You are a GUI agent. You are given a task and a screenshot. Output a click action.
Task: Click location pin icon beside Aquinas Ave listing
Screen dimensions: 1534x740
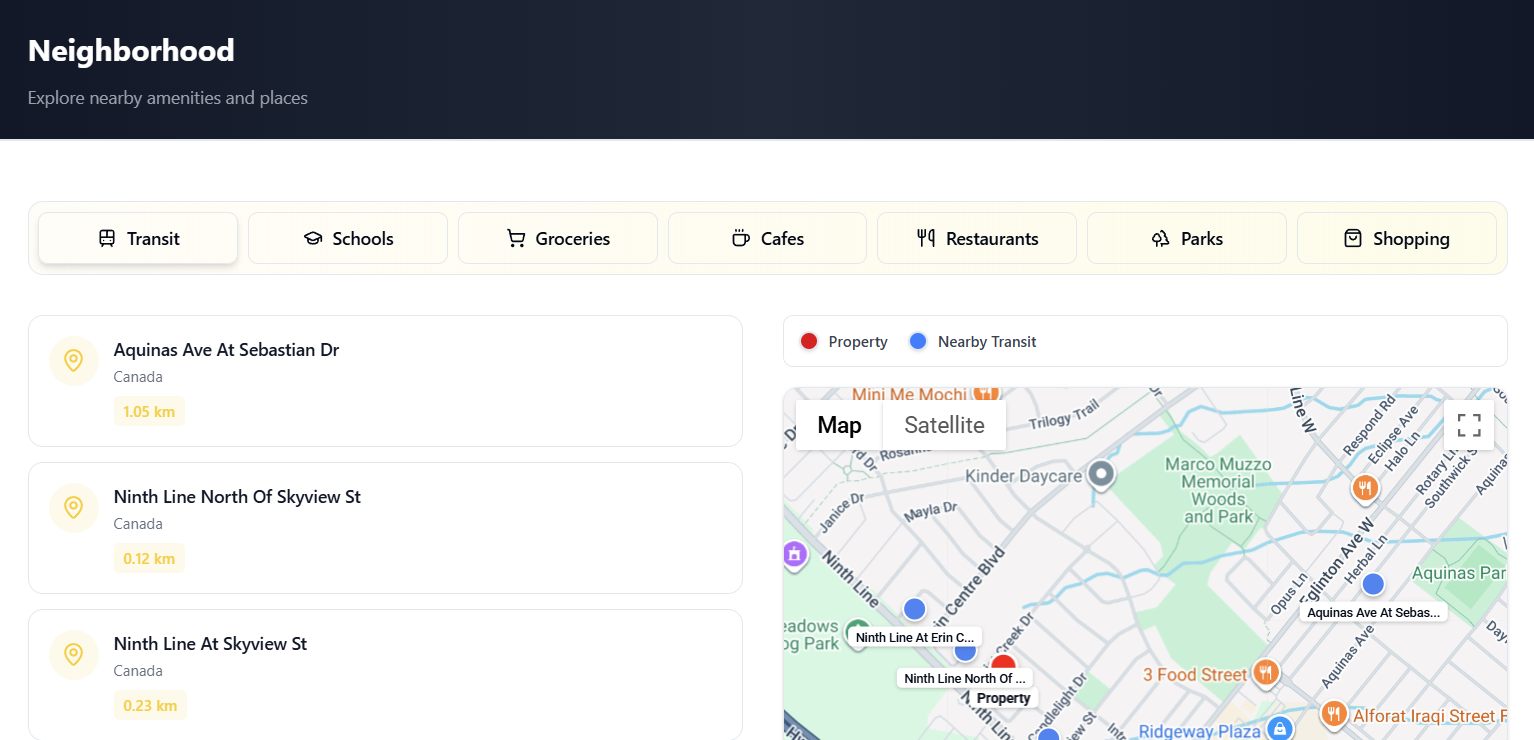coord(73,360)
